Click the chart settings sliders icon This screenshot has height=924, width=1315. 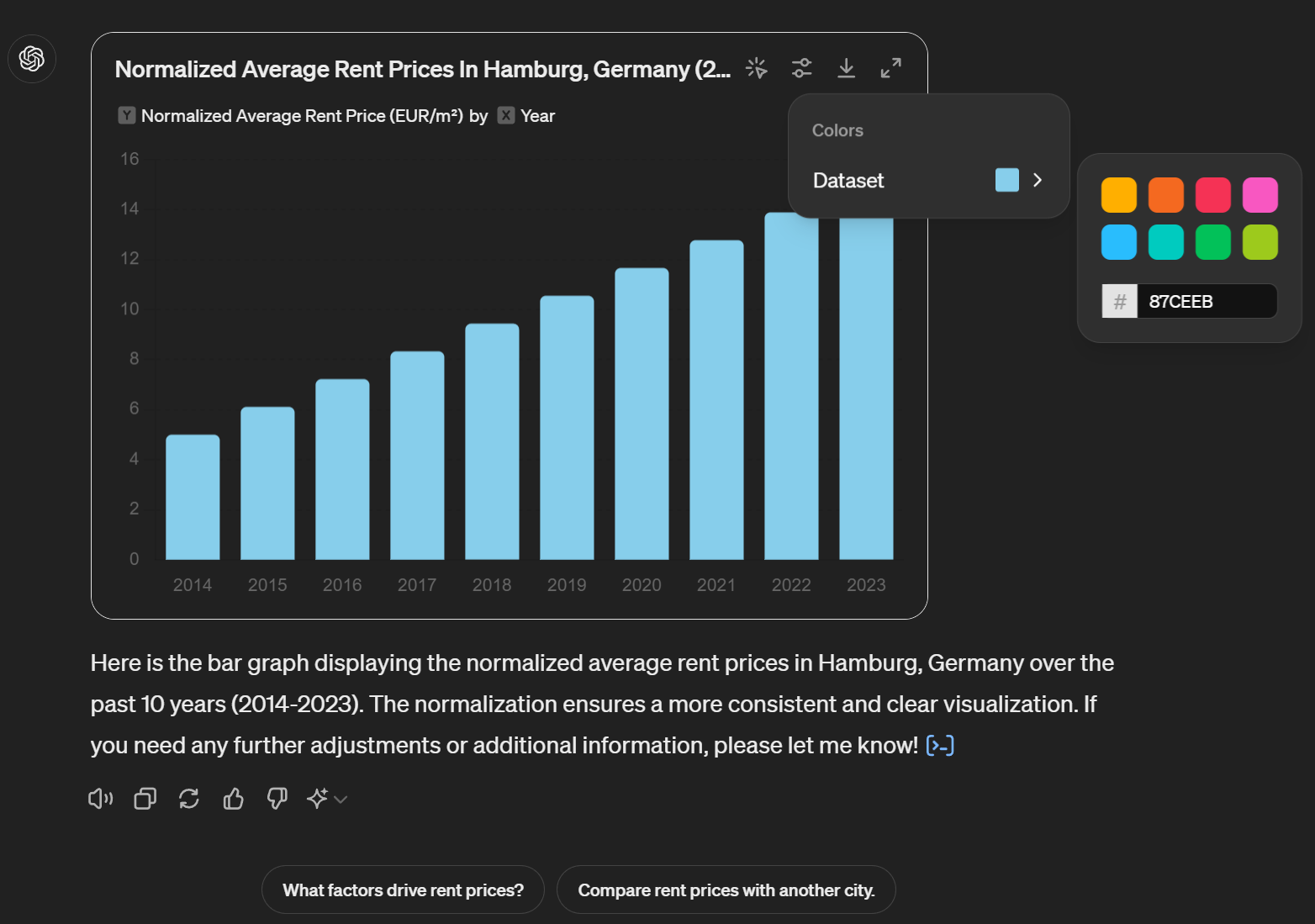click(x=802, y=68)
